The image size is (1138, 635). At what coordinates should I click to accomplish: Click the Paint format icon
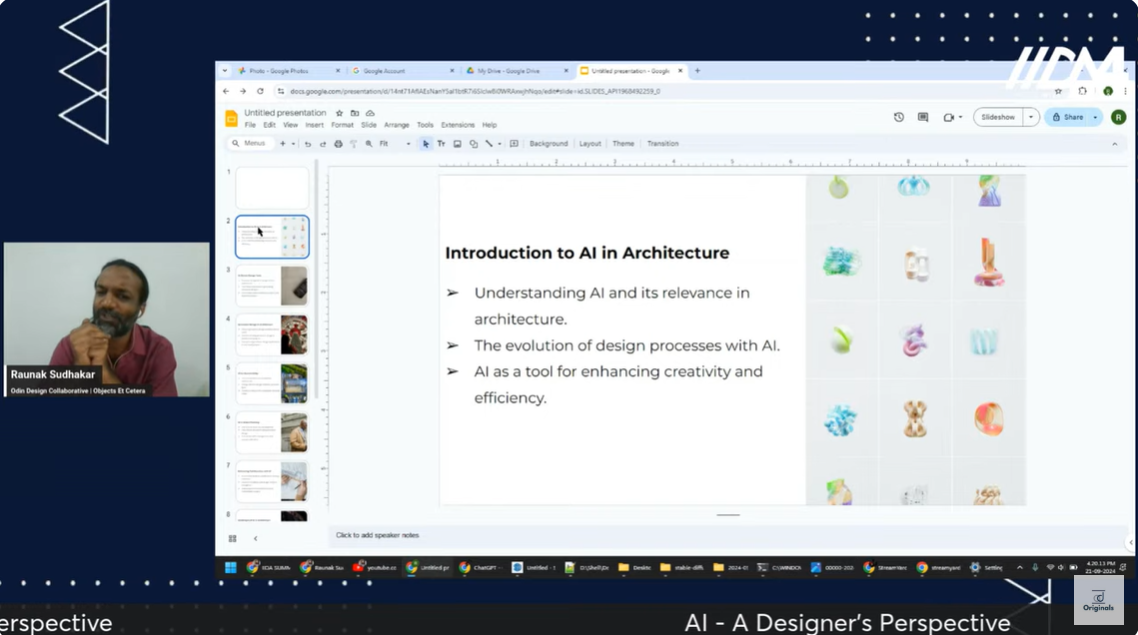[x=353, y=144]
